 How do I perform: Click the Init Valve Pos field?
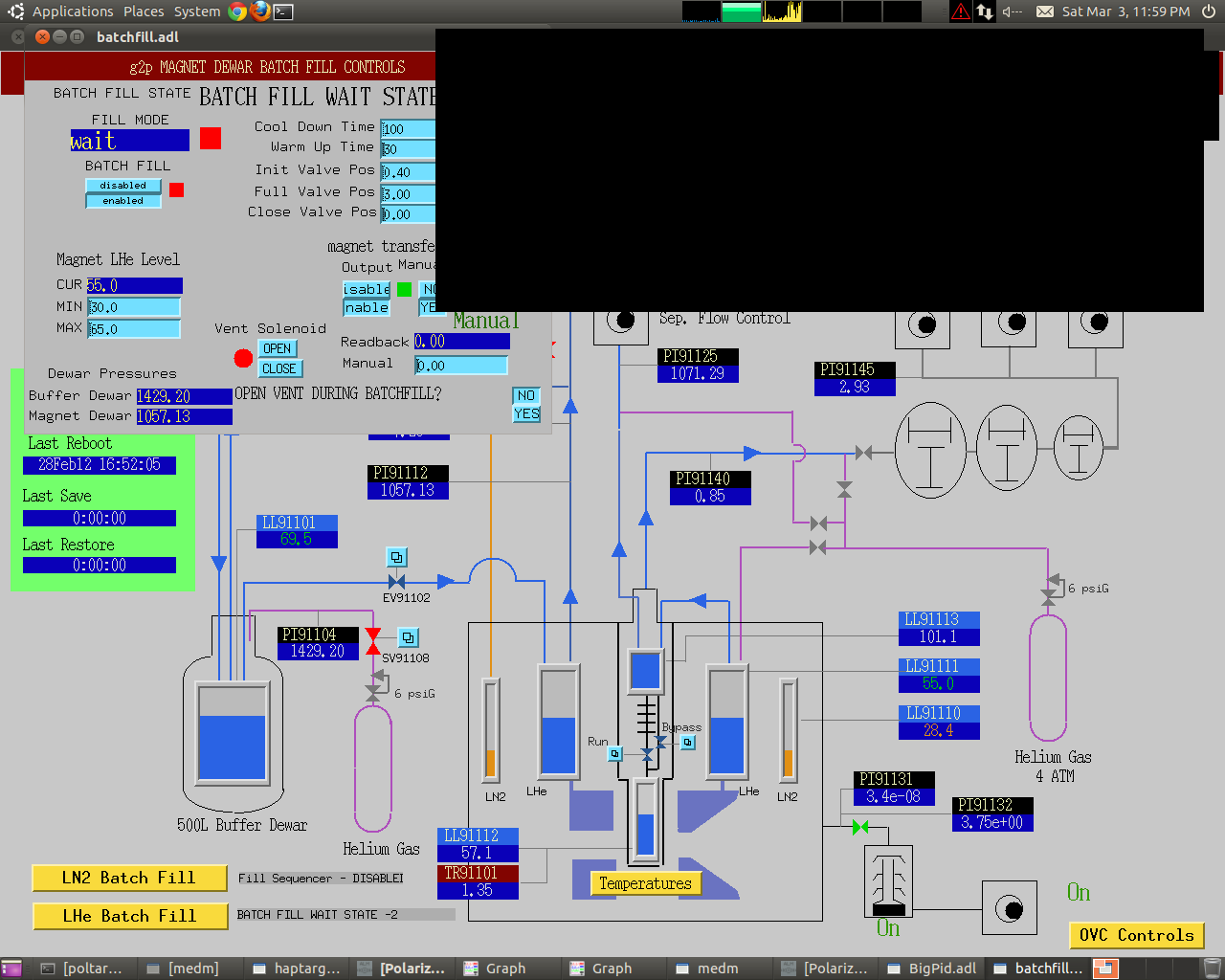pyautogui.click(x=408, y=172)
